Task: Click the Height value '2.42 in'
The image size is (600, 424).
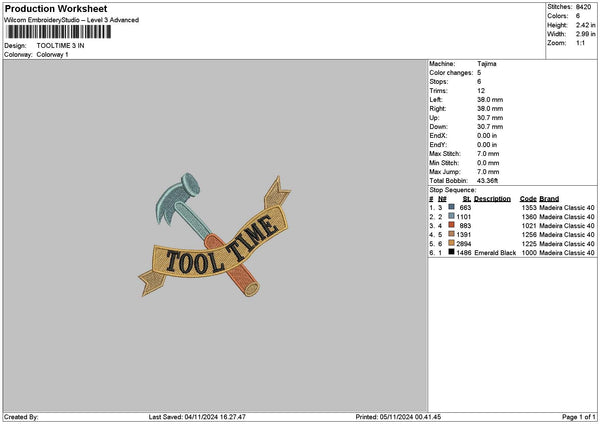Action: click(585, 25)
